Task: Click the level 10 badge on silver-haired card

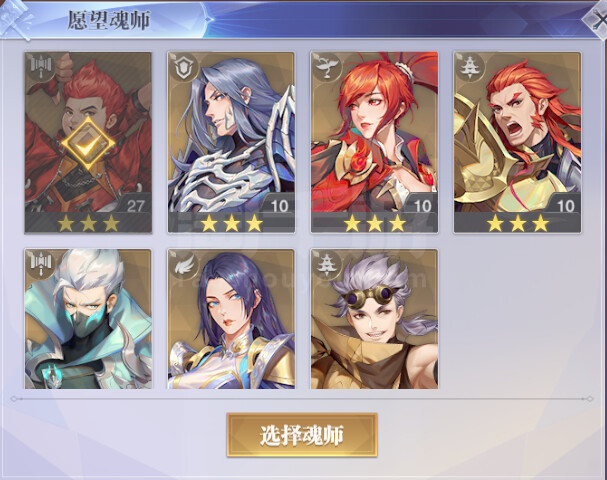Action: (x=279, y=206)
